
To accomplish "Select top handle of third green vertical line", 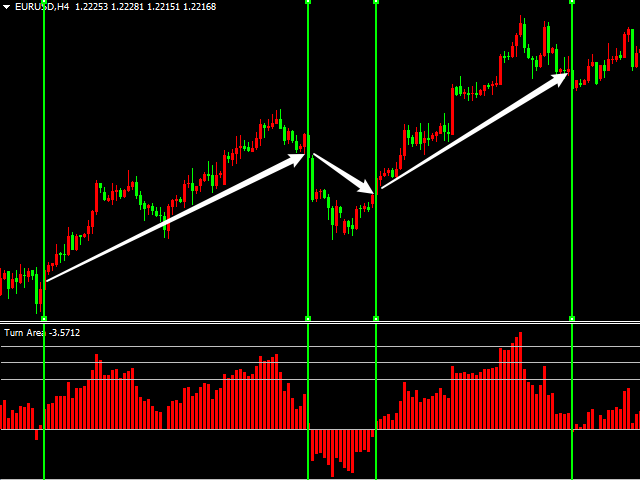I will click(x=376, y=2).
